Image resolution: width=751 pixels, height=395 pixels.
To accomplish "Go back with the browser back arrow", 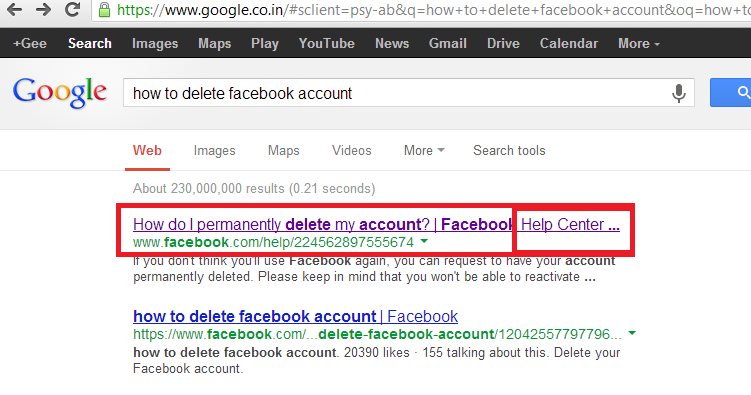I will click(14, 10).
